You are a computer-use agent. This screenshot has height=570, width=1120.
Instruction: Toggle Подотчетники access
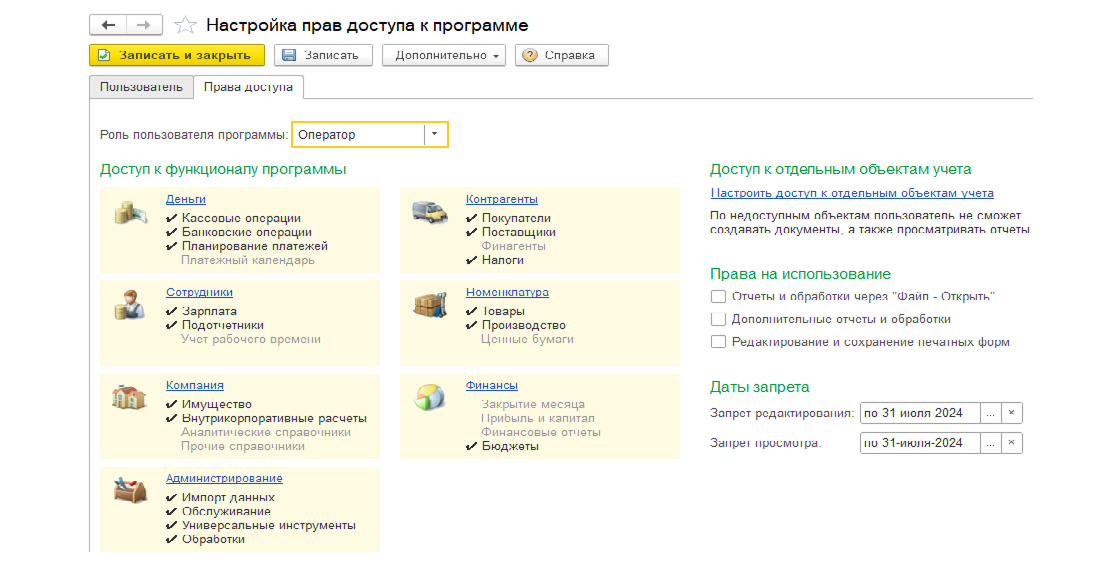(x=214, y=325)
